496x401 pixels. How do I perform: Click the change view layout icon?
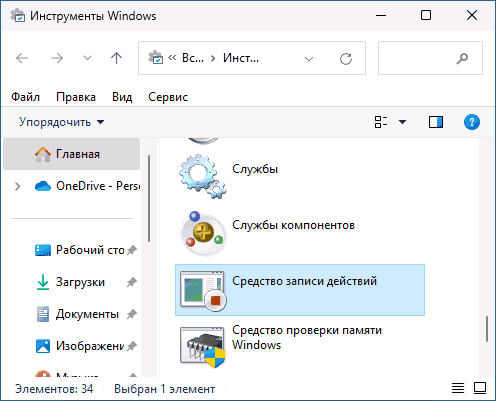coord(381,122)
